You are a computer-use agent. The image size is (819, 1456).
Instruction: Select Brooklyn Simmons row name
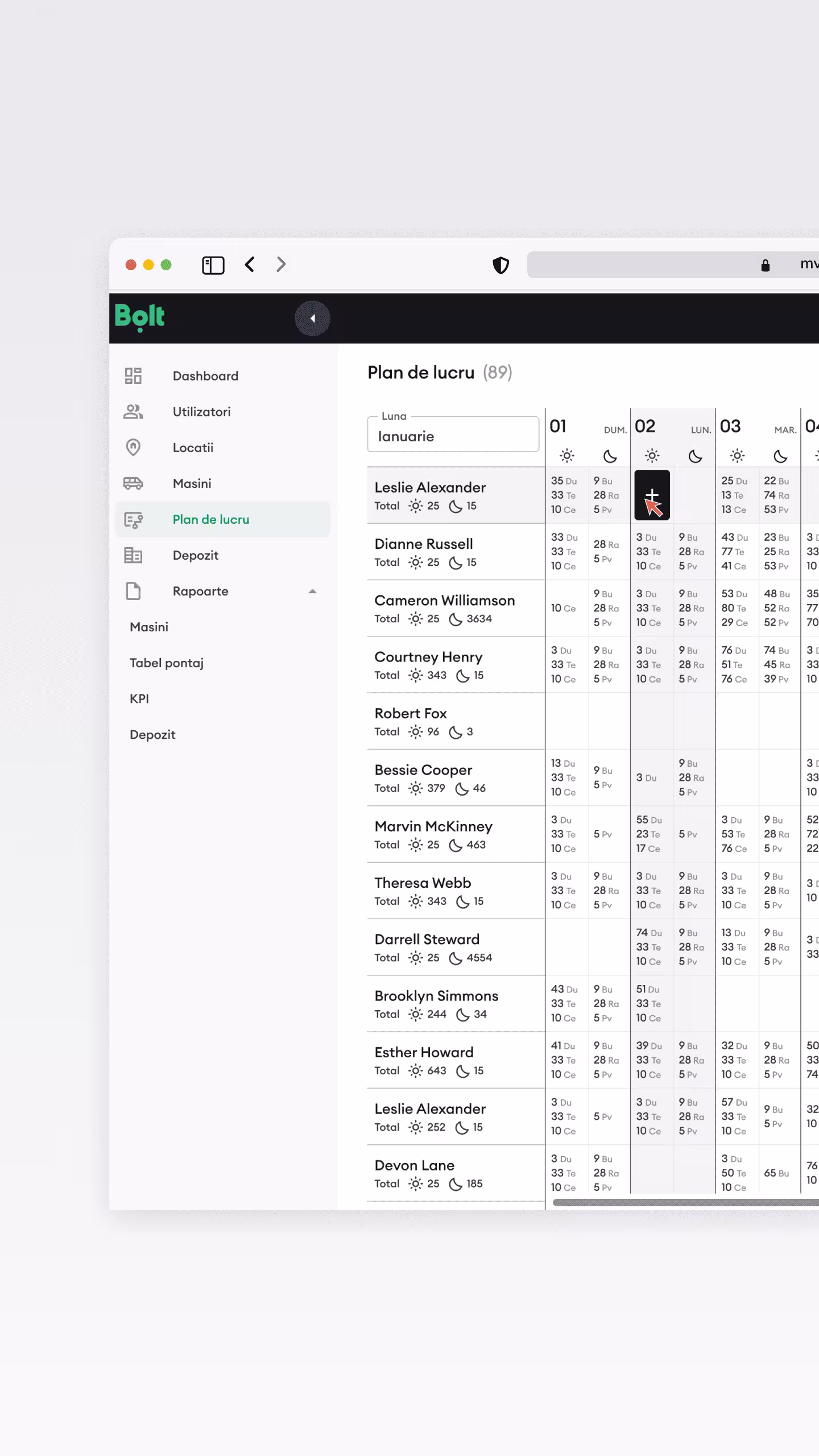(436, 996)
